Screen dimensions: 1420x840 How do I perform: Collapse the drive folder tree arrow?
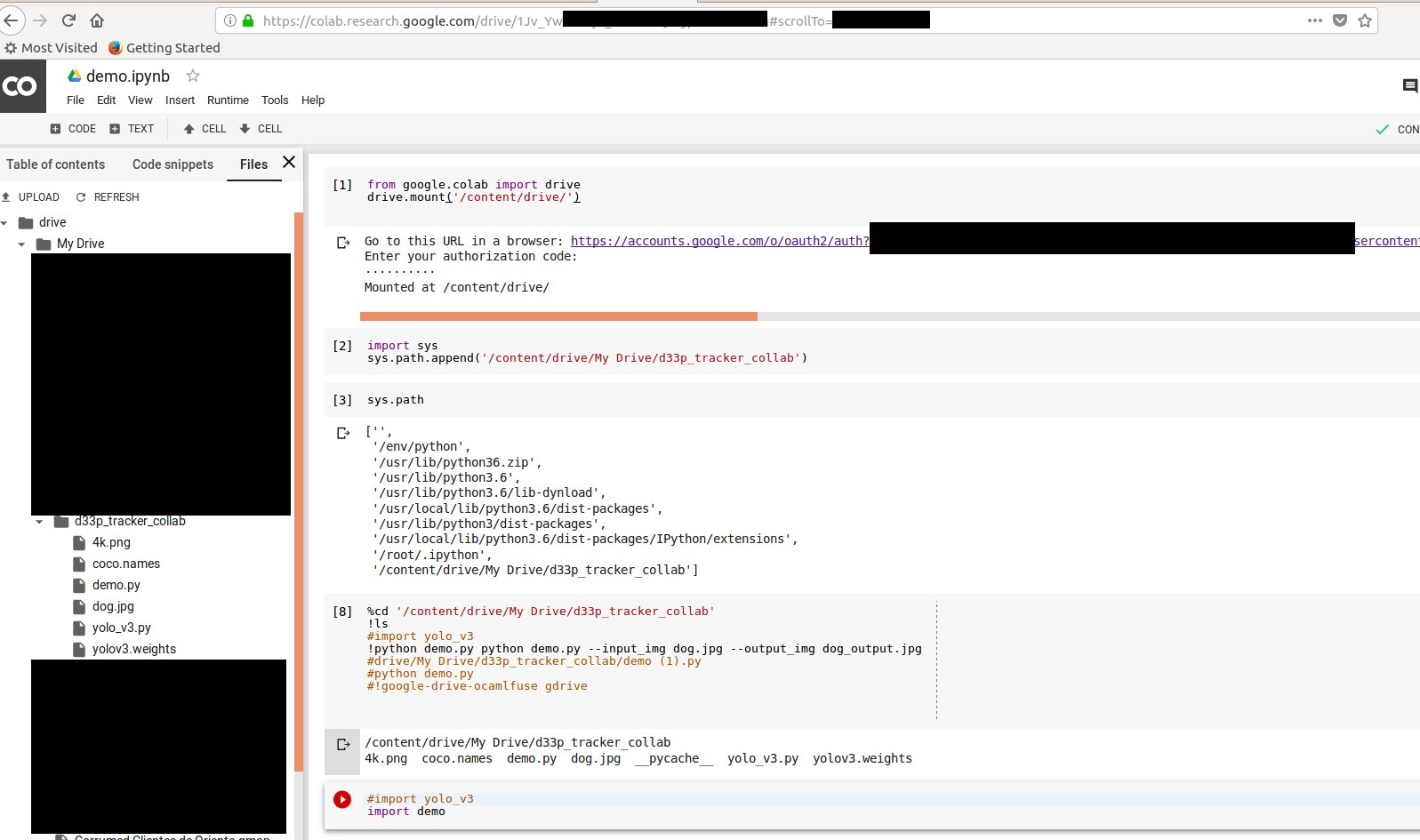coord(5,222)
